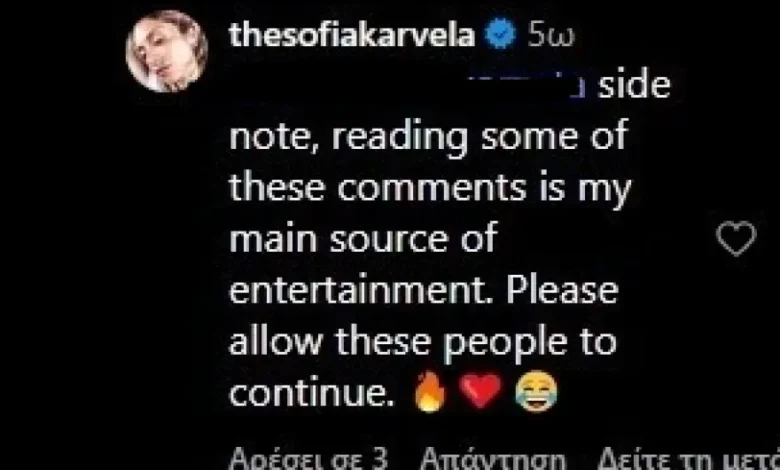
Task: Click the phrase 'note, reading some of'
Action: [x=428, y=138]
